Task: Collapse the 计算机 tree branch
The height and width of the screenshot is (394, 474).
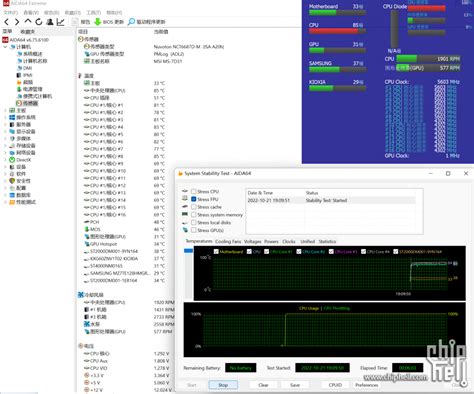Action: click(5, 47)
